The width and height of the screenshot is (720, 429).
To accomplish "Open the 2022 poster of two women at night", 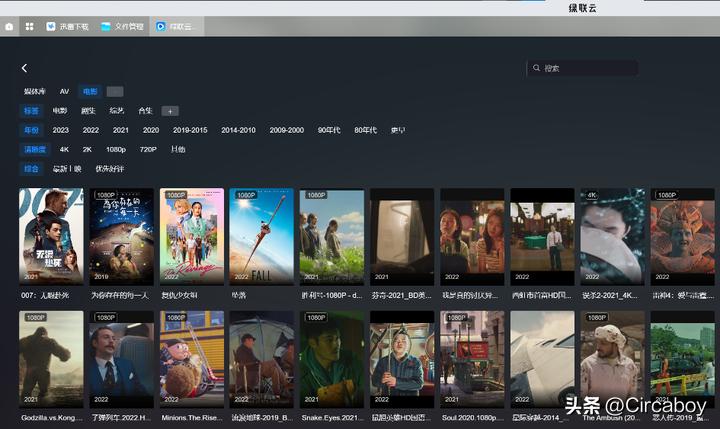I will pyautogui.click(x=472, y=237).
